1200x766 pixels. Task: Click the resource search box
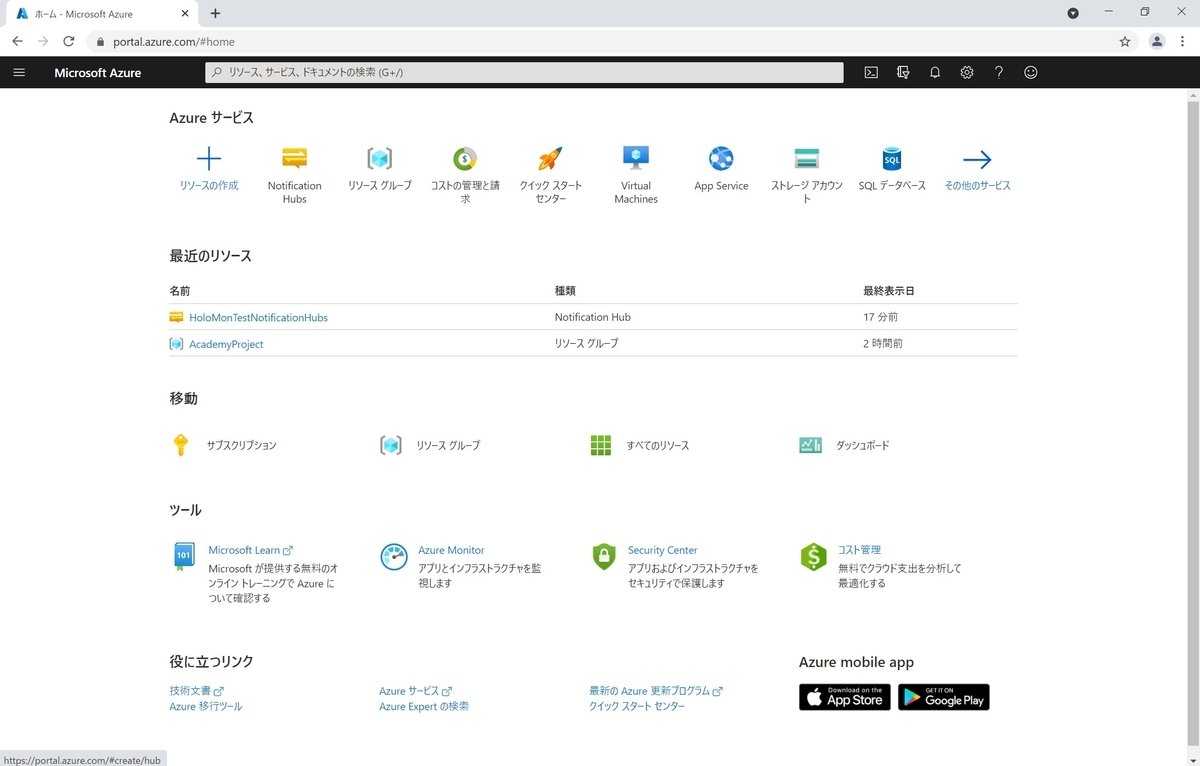[524, 72]
